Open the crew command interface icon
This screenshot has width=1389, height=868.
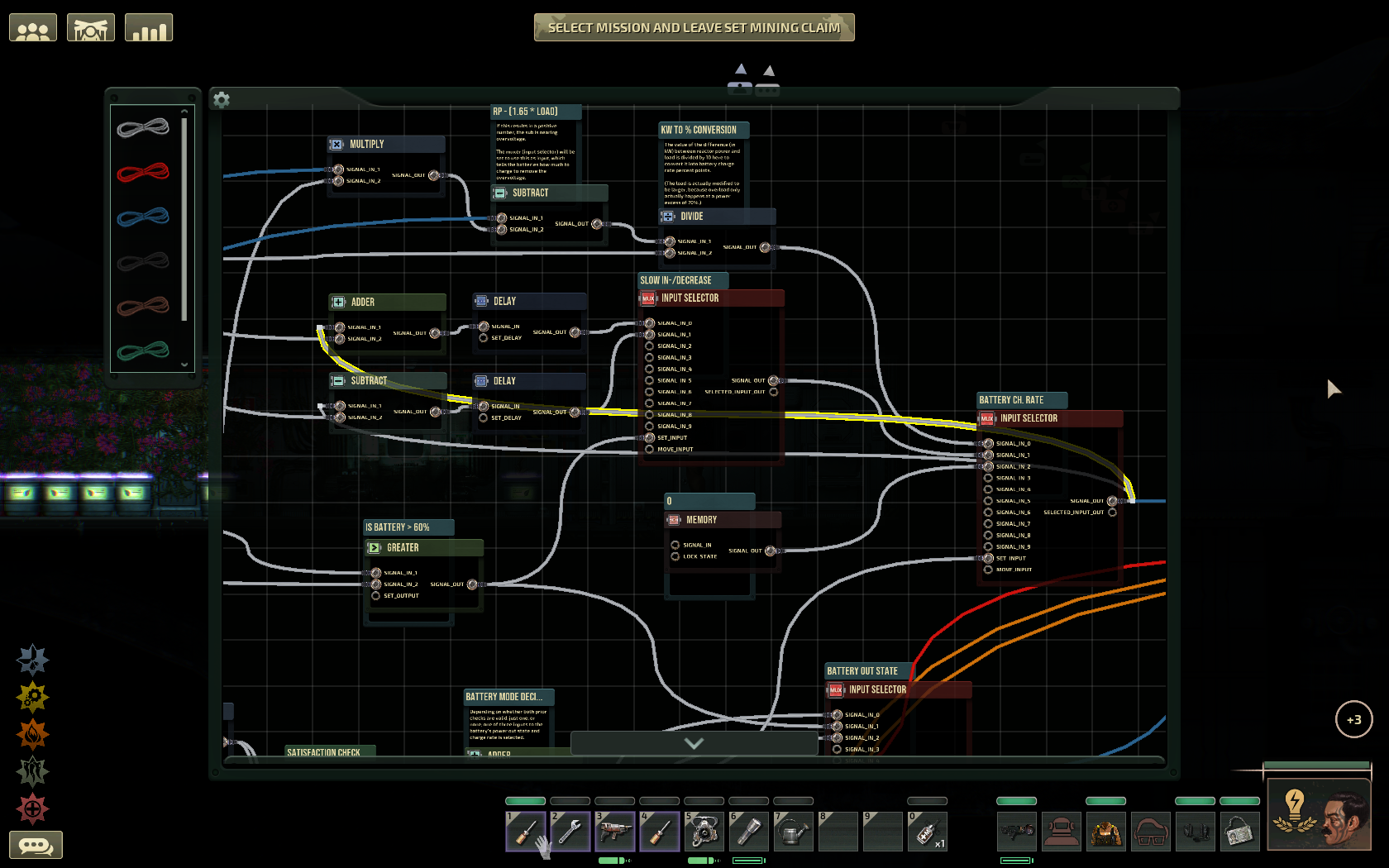click(x=91, y=28)
